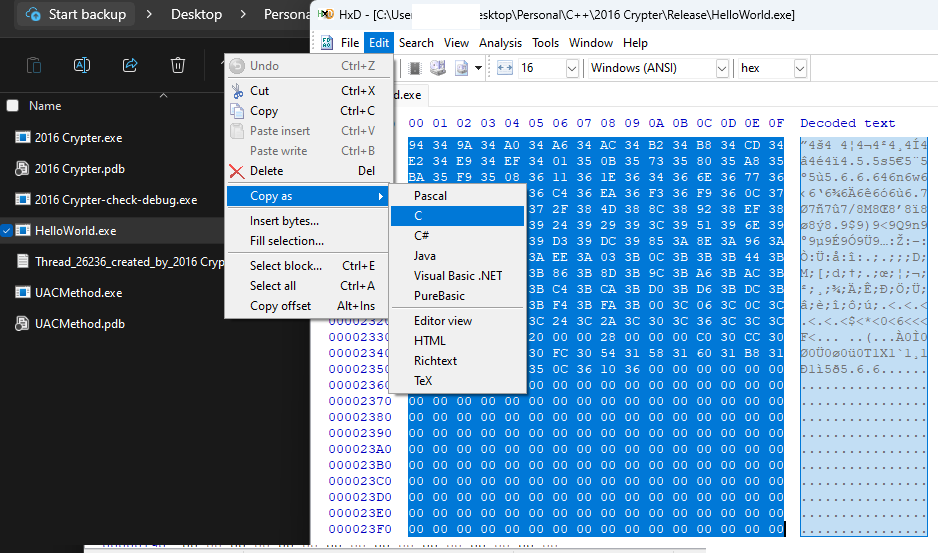Click the red X Delete icon
The image size is (938, 553).
click(237, 172)
